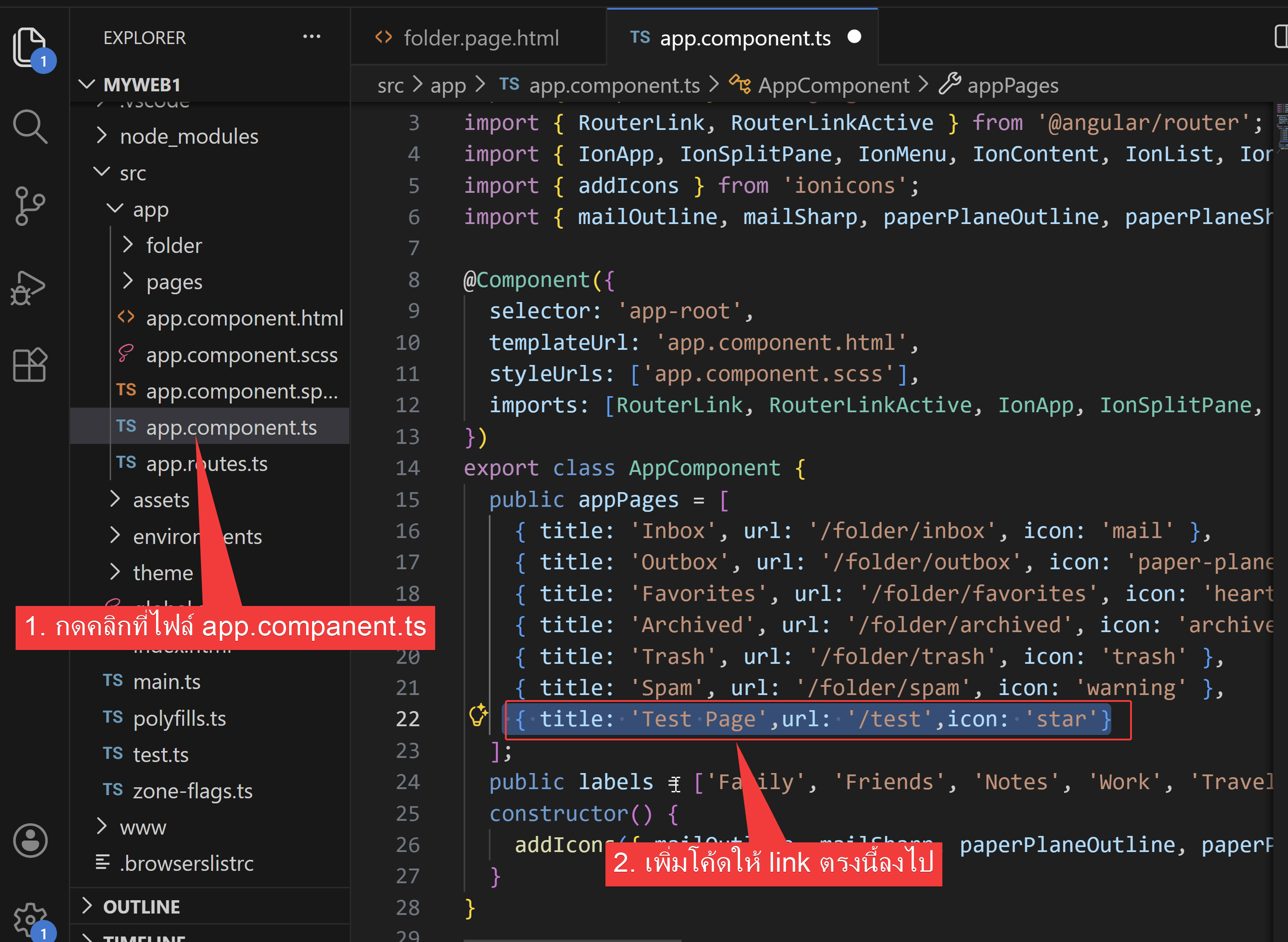Open the Manage gear icon
This screenshot has height=942, width=1288.
[x=30, y=918]
